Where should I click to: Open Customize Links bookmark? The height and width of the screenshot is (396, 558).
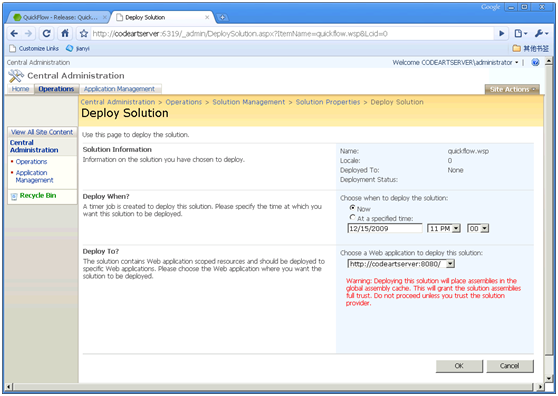[x=34, y=48]
